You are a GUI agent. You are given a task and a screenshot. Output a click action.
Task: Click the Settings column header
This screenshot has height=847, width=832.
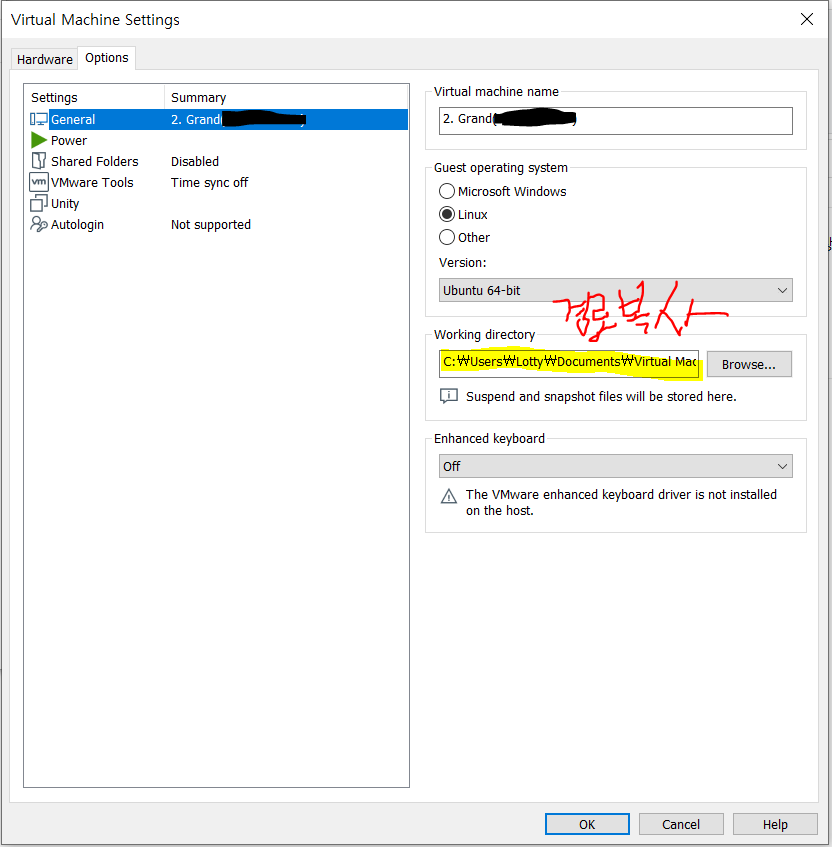pyautogui.click(x=95, y=98)
